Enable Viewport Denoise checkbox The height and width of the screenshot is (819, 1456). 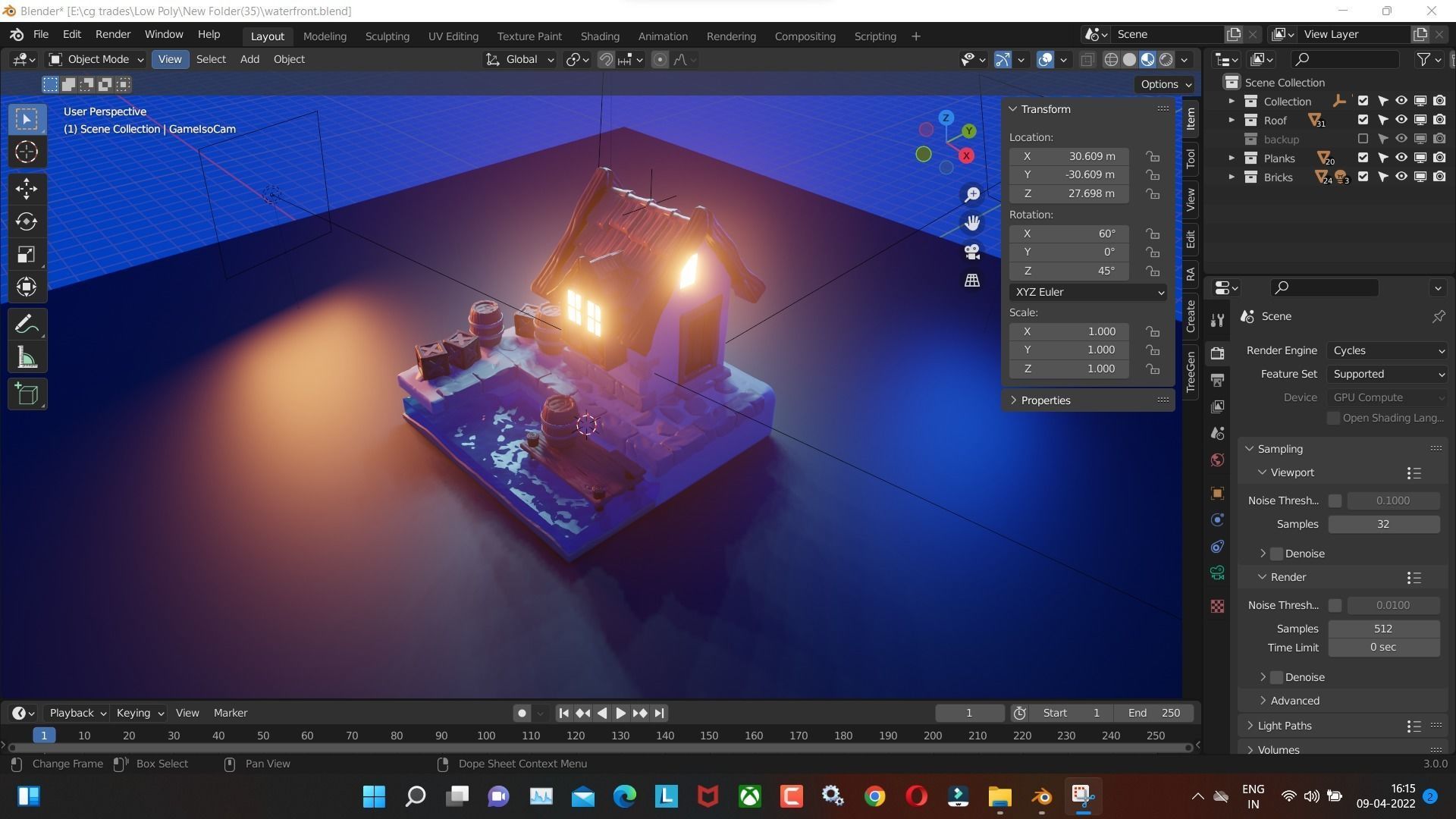tap(1277, 554)
